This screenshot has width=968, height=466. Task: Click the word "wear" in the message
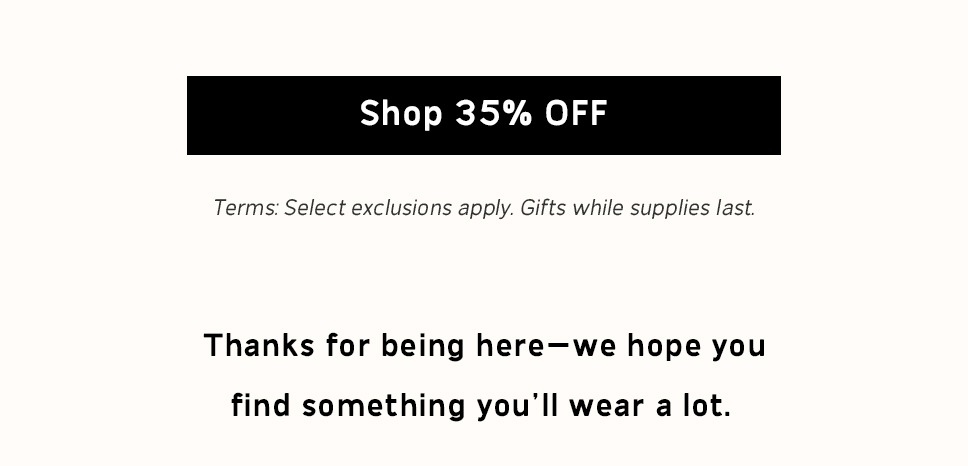(603, 406)
